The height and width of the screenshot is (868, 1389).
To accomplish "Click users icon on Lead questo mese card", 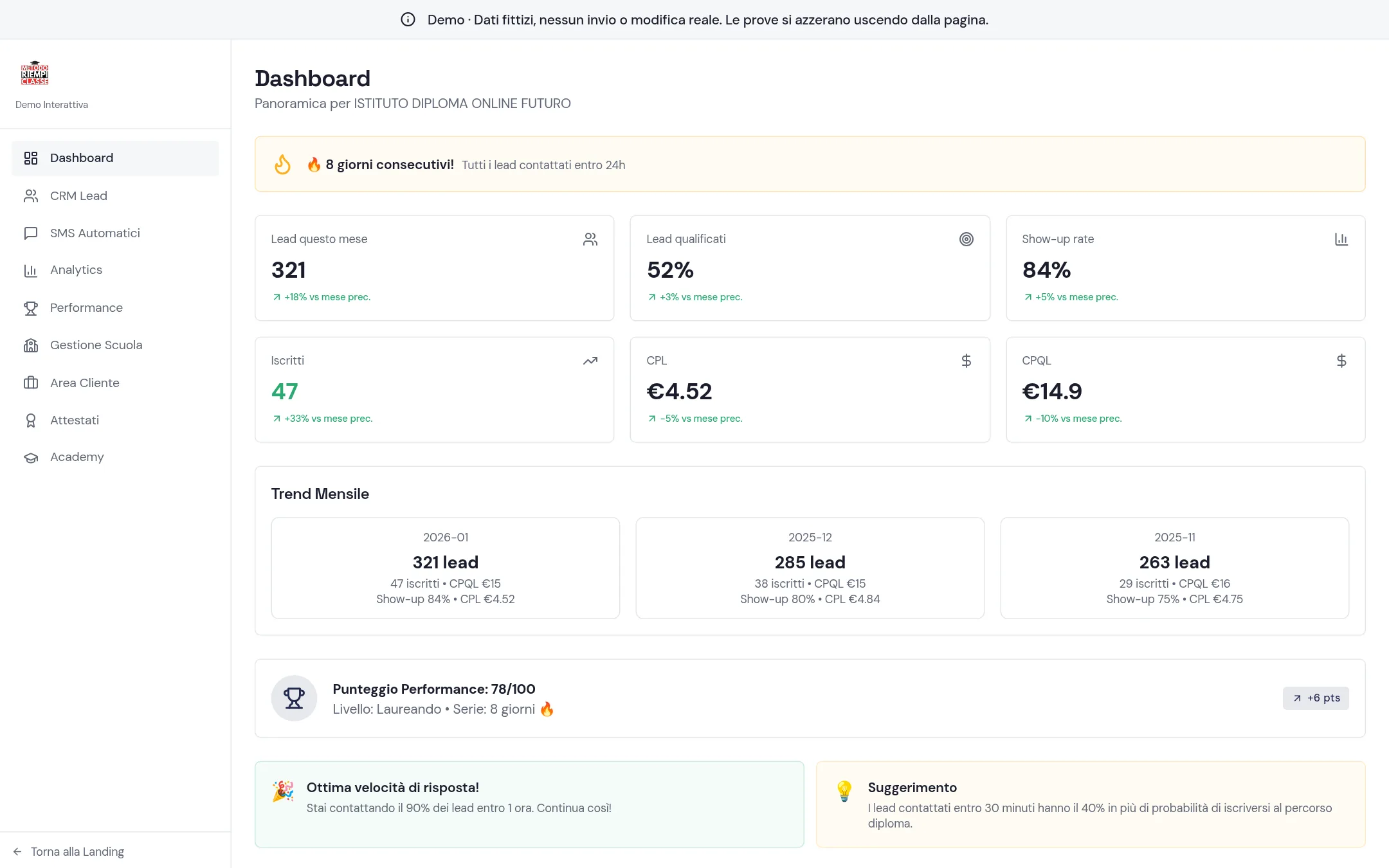I will pyautogui.click(x=590, y=239).
